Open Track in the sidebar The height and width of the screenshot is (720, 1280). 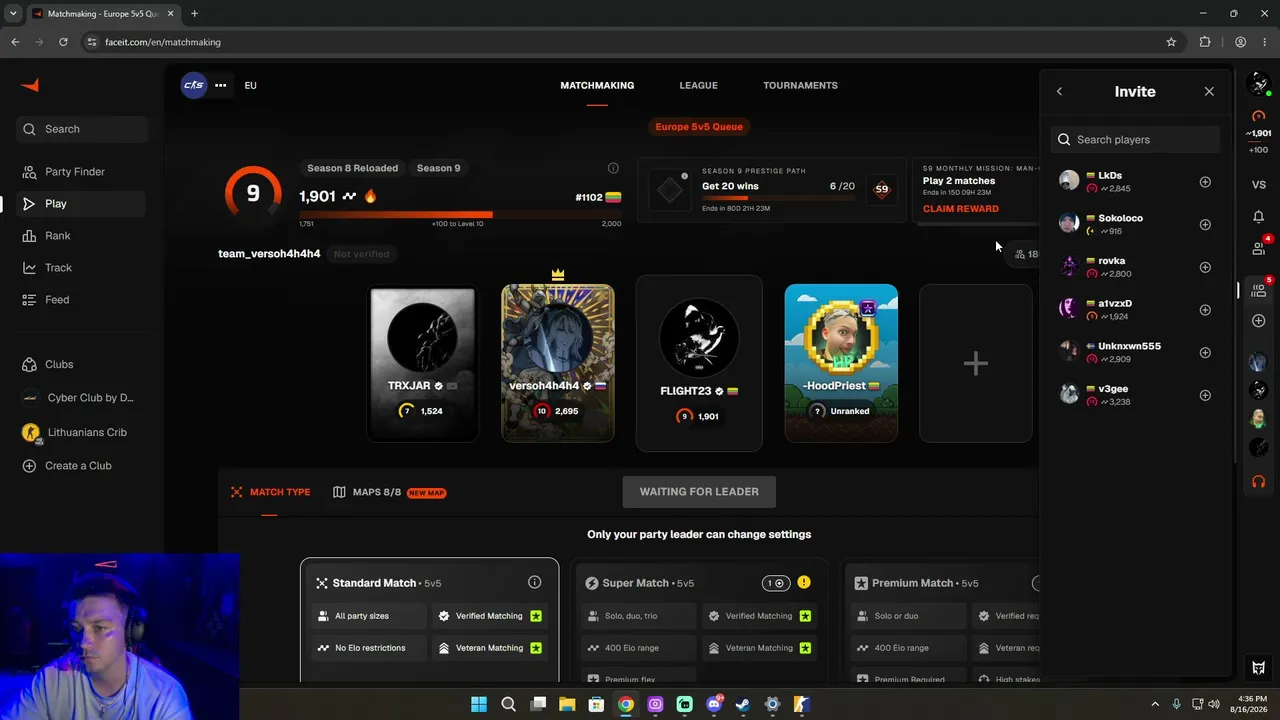click(81, 268)
